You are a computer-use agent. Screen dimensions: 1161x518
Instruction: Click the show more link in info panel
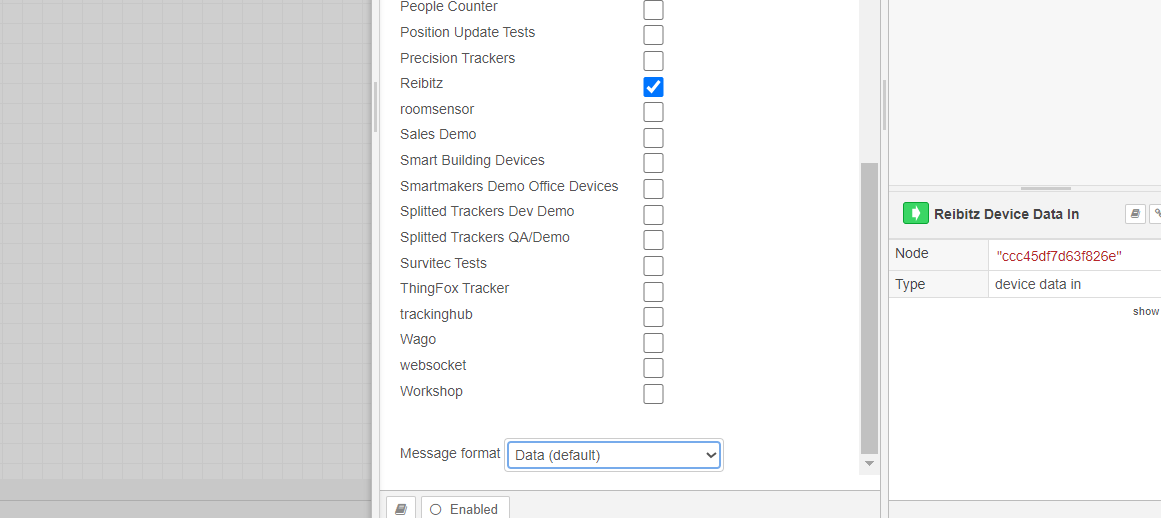(1146, 312)
